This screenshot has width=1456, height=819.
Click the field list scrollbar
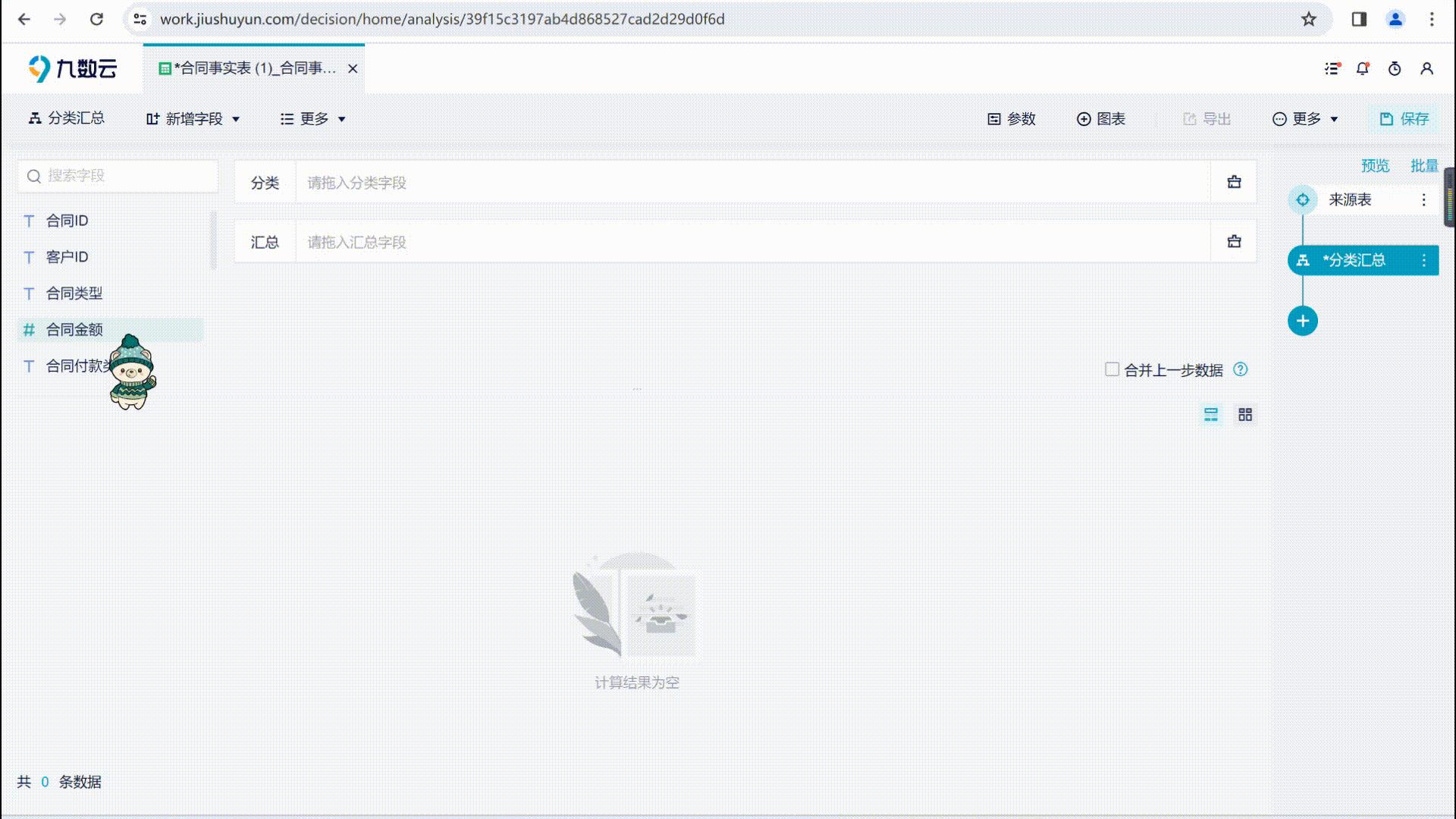(214, 239)
